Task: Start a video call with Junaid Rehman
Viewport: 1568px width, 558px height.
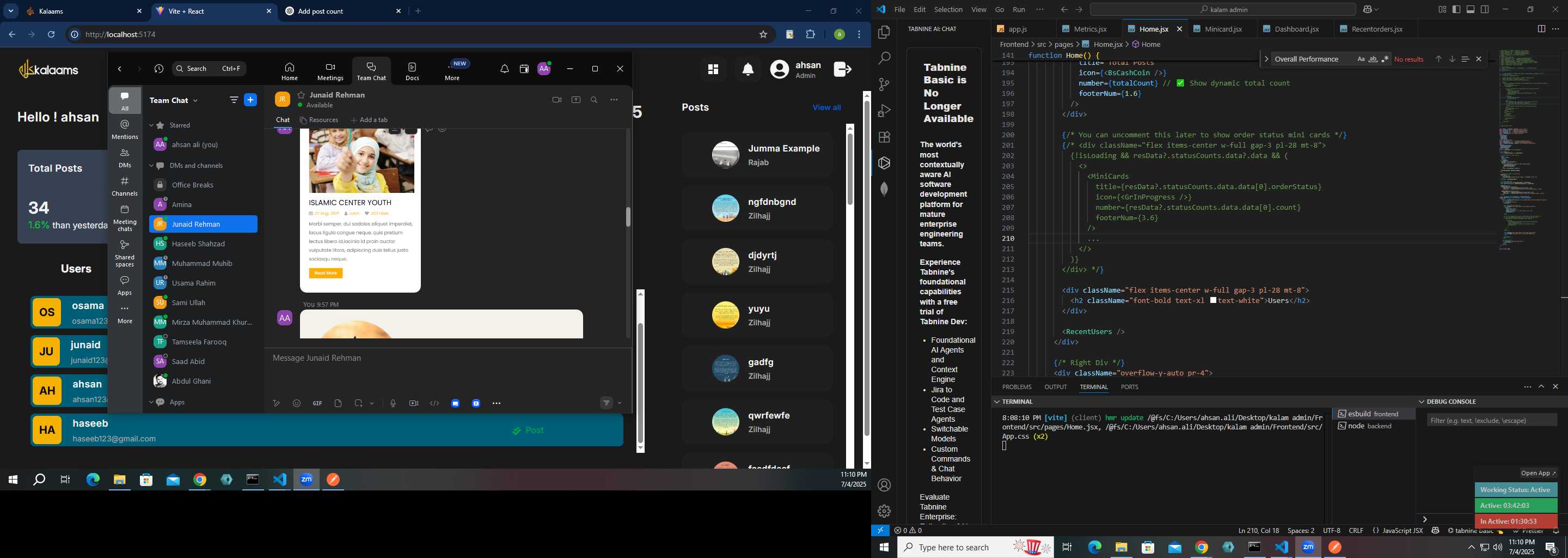Action: 556,100
